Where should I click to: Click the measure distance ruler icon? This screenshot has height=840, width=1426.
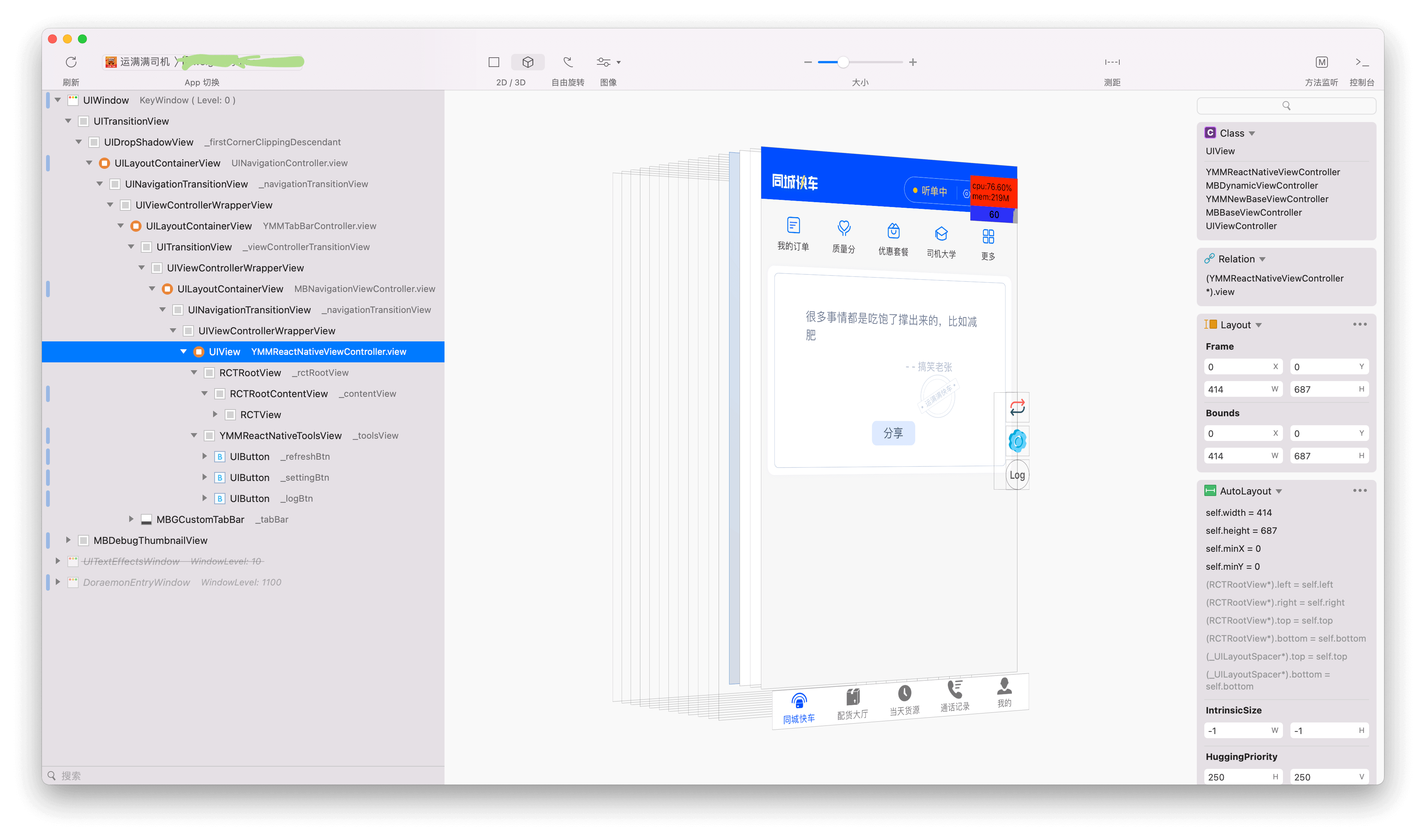(x=1112, y=62)
